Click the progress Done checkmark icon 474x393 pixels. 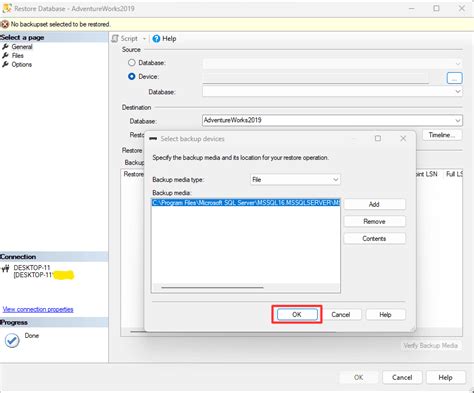[12, 340]
